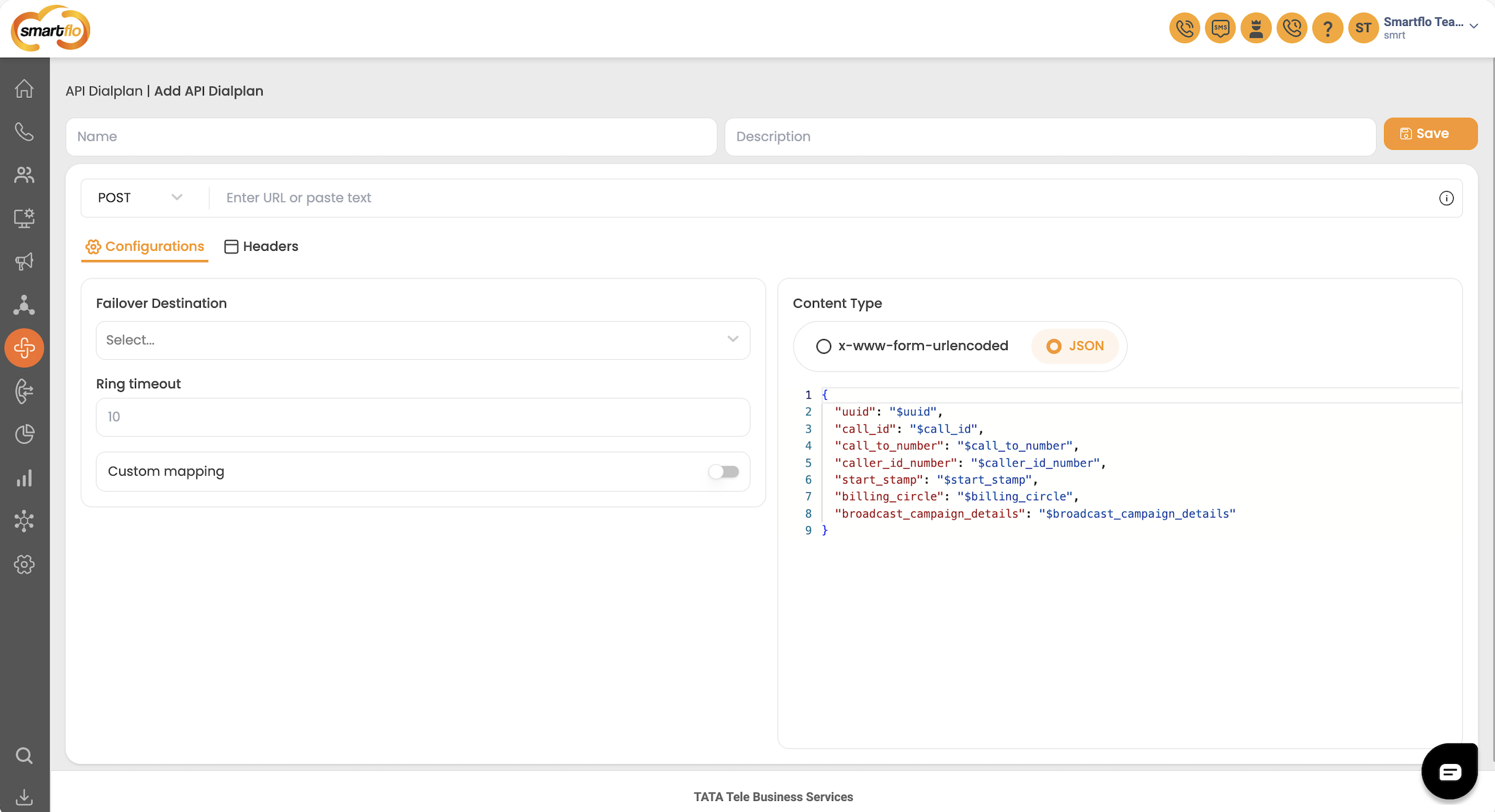Click the Smartflo logo
The image size is (1495, 812).
(51, 28)
